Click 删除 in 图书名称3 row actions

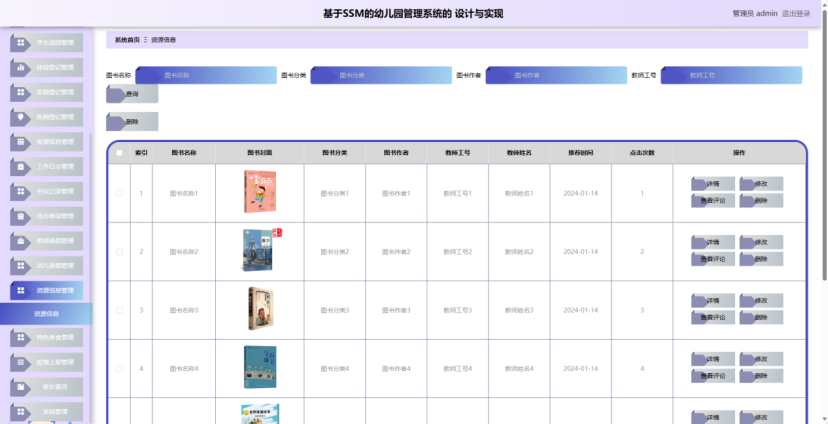click(x=761, y=317)
